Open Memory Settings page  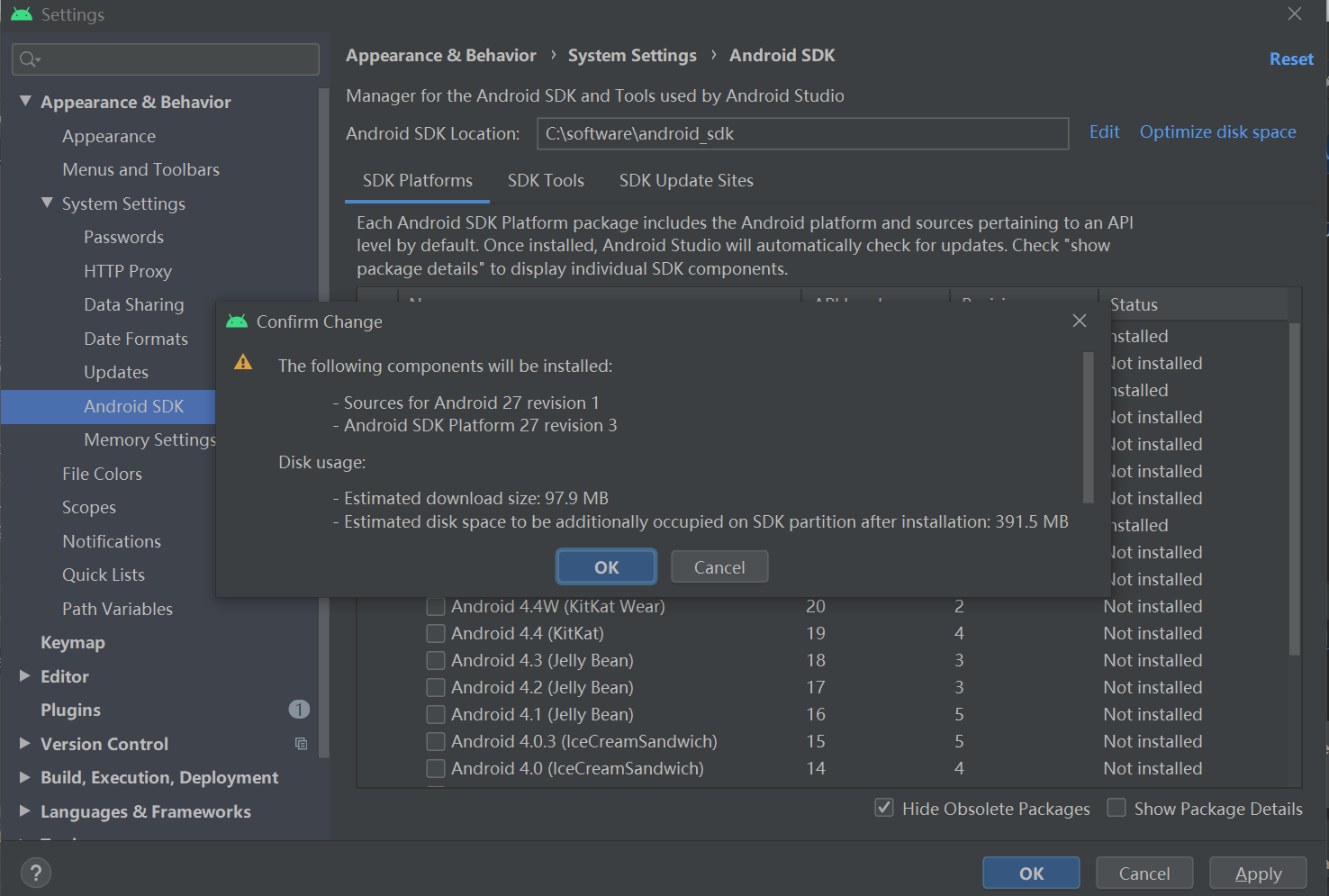coord(149,439)
